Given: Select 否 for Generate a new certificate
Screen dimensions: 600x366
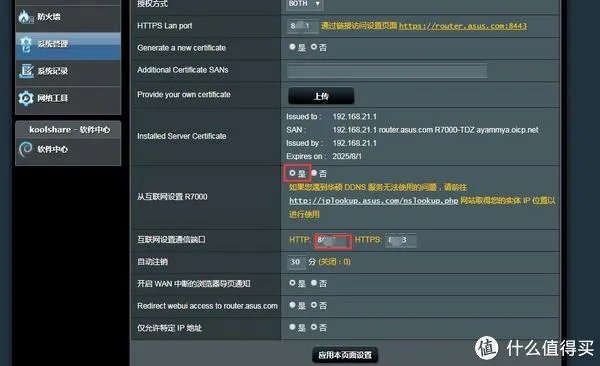Looking at the screenshot, I should click(x=314, y=47).
